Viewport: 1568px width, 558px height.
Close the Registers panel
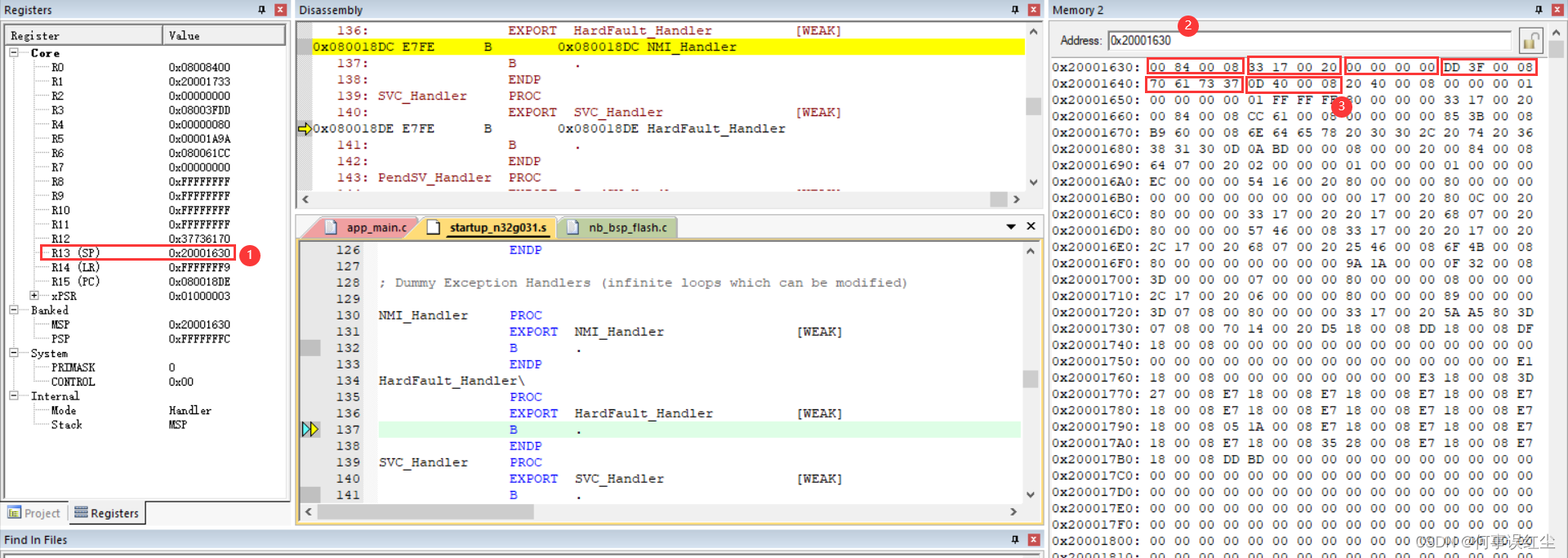pos(280,10)
